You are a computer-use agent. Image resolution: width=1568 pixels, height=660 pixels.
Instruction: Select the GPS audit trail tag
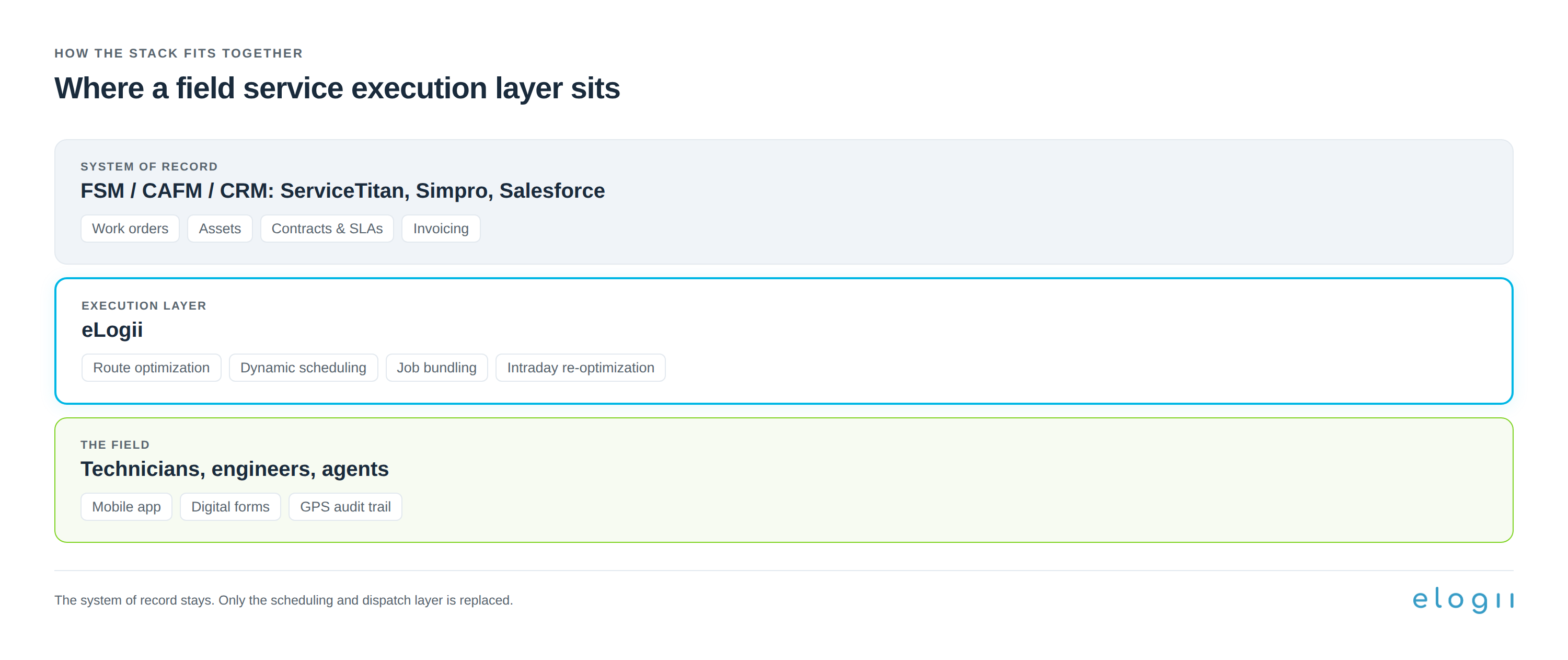345,507
